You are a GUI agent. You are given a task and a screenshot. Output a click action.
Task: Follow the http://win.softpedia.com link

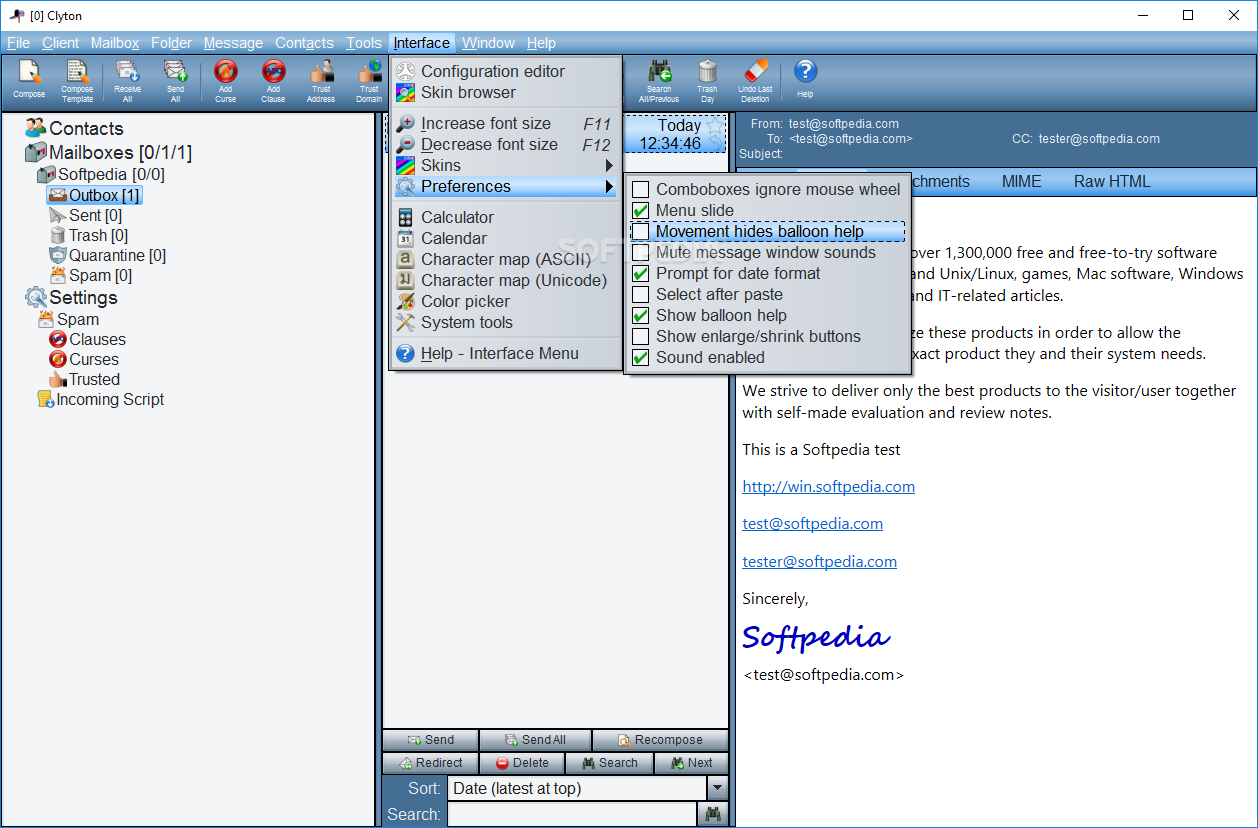pos(828,486)
